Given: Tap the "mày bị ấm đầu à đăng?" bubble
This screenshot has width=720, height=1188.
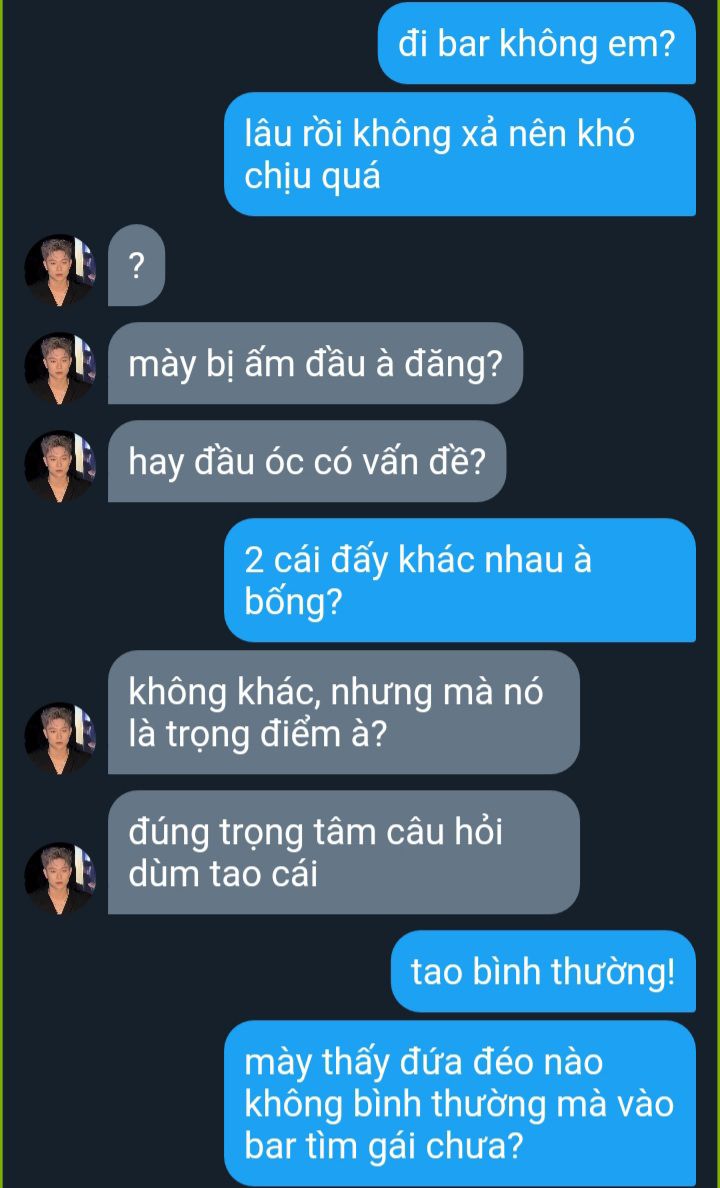Looking at the screenshot, I should [315, 363].
